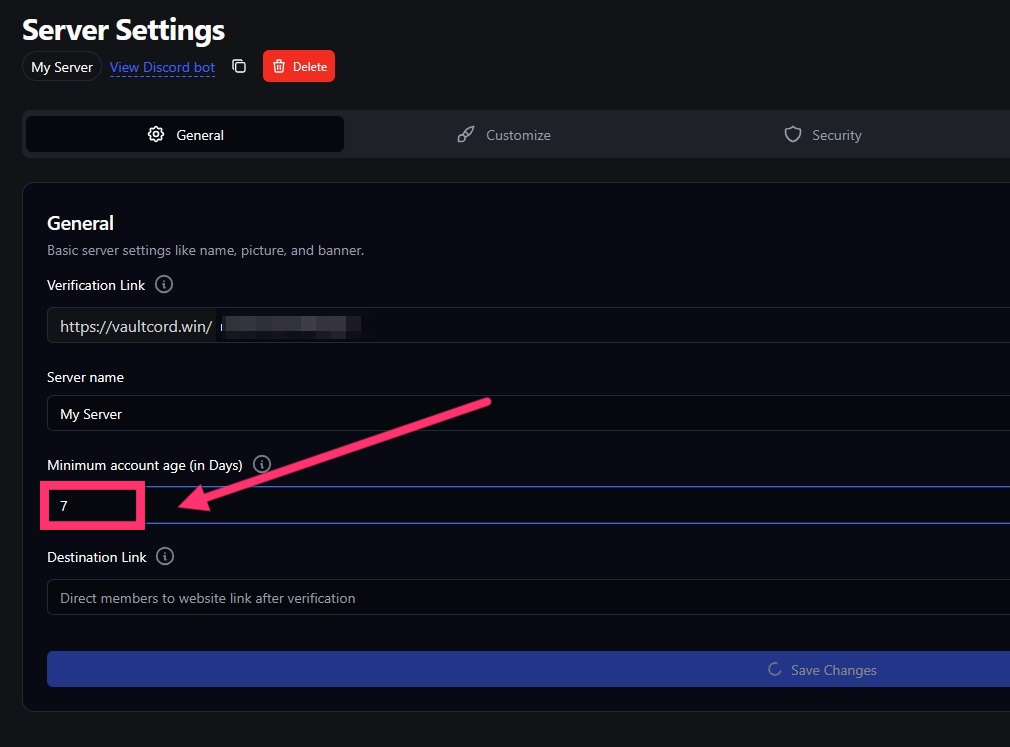Switch to the Customize tab

click(504, 135)
